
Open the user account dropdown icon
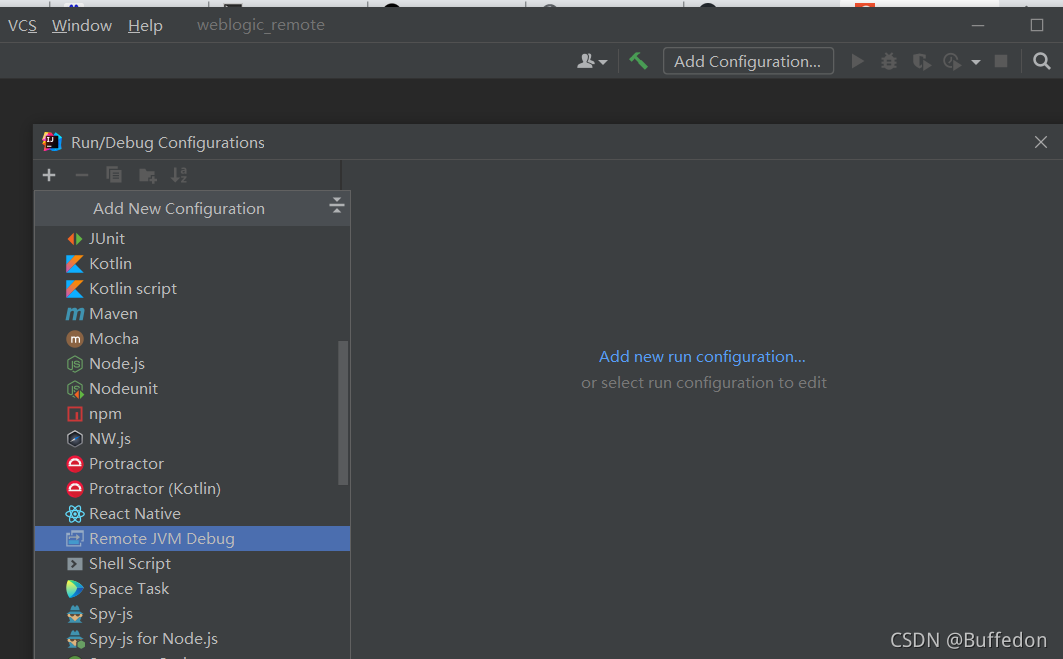coord(592,61)
